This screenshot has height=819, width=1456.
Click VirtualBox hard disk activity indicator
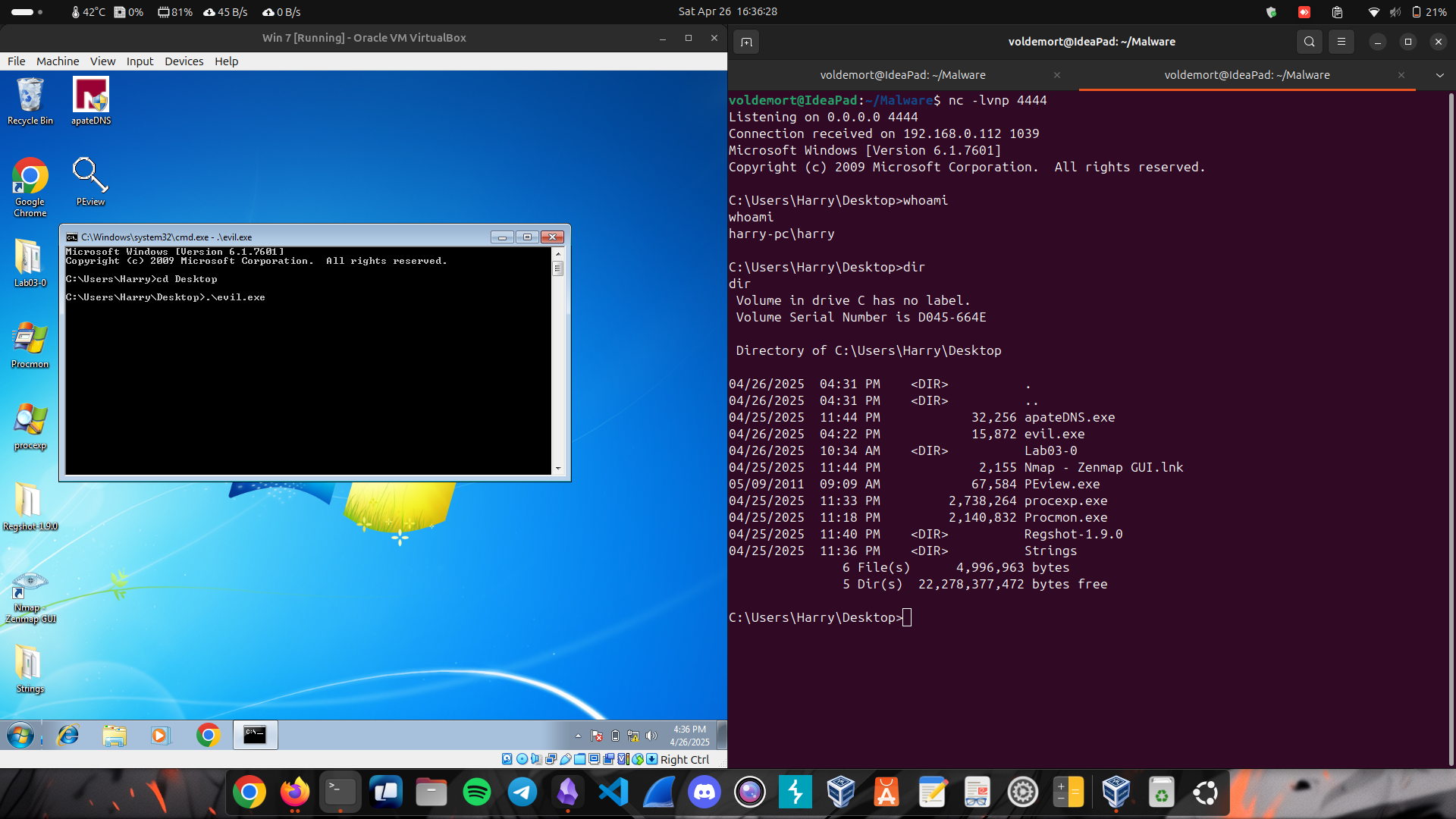pyautogui.click(x=507, y=759)
